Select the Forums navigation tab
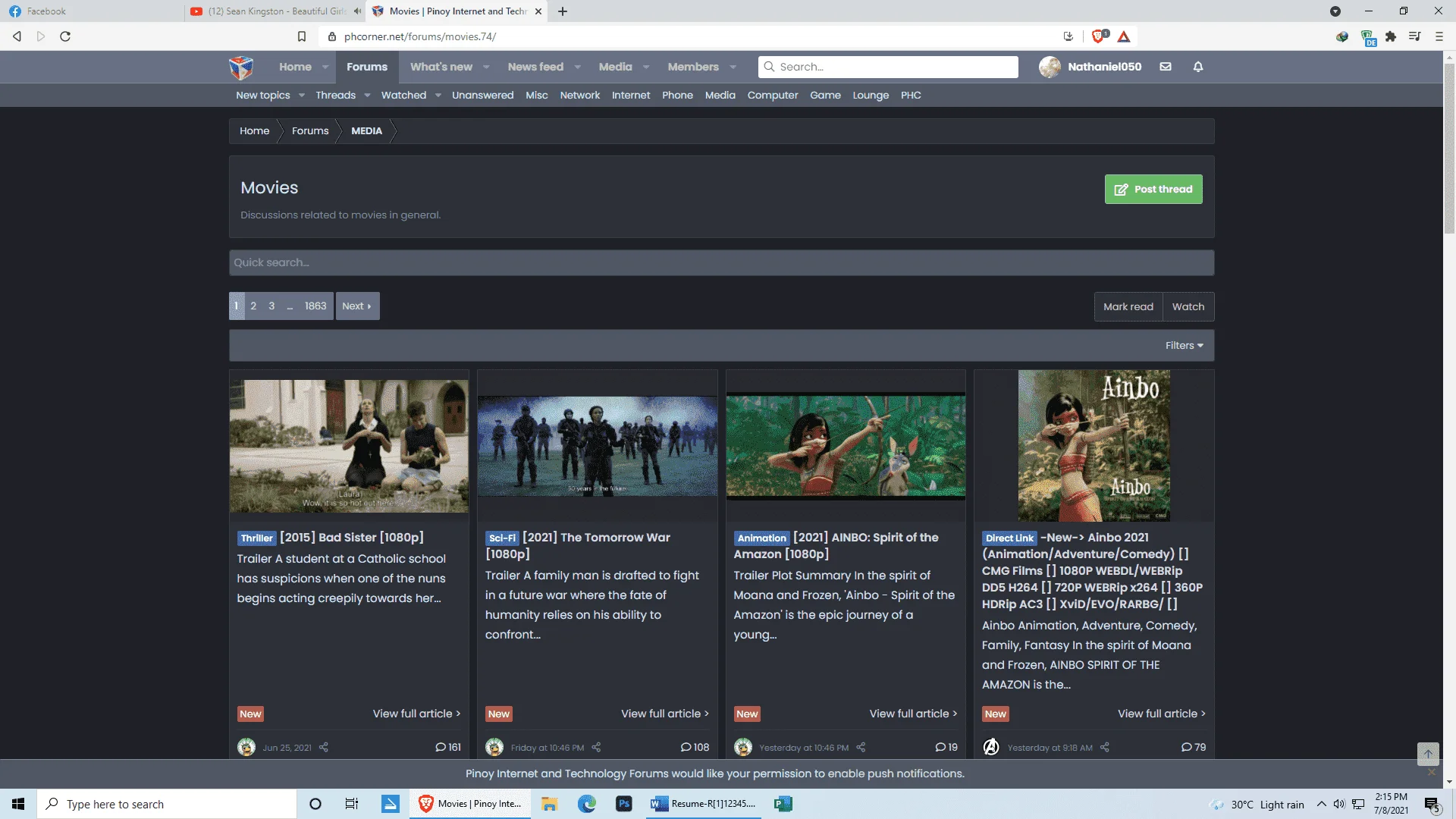 [367, 67]
